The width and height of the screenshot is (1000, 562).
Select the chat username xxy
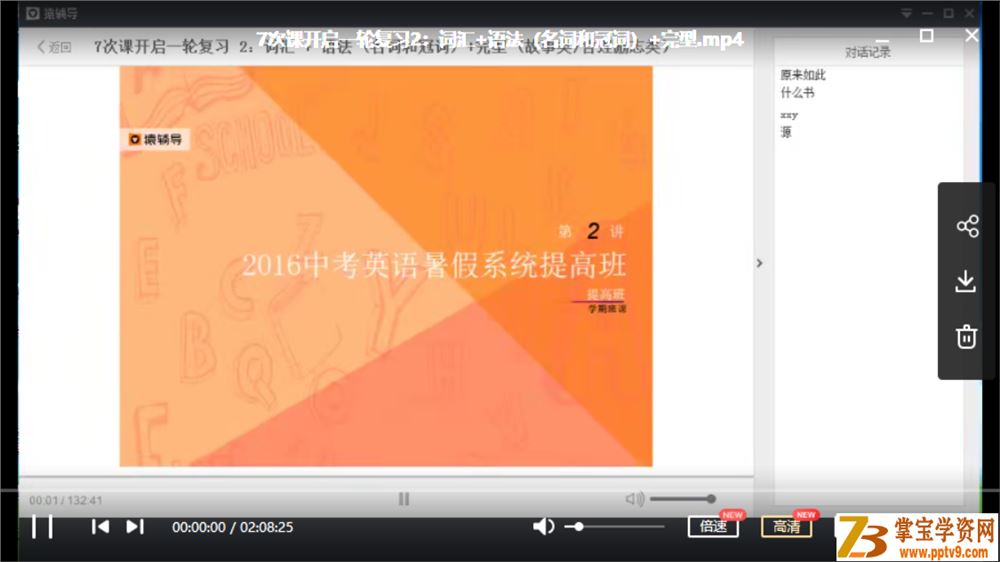pyautogui.click(x=789, y=115)
